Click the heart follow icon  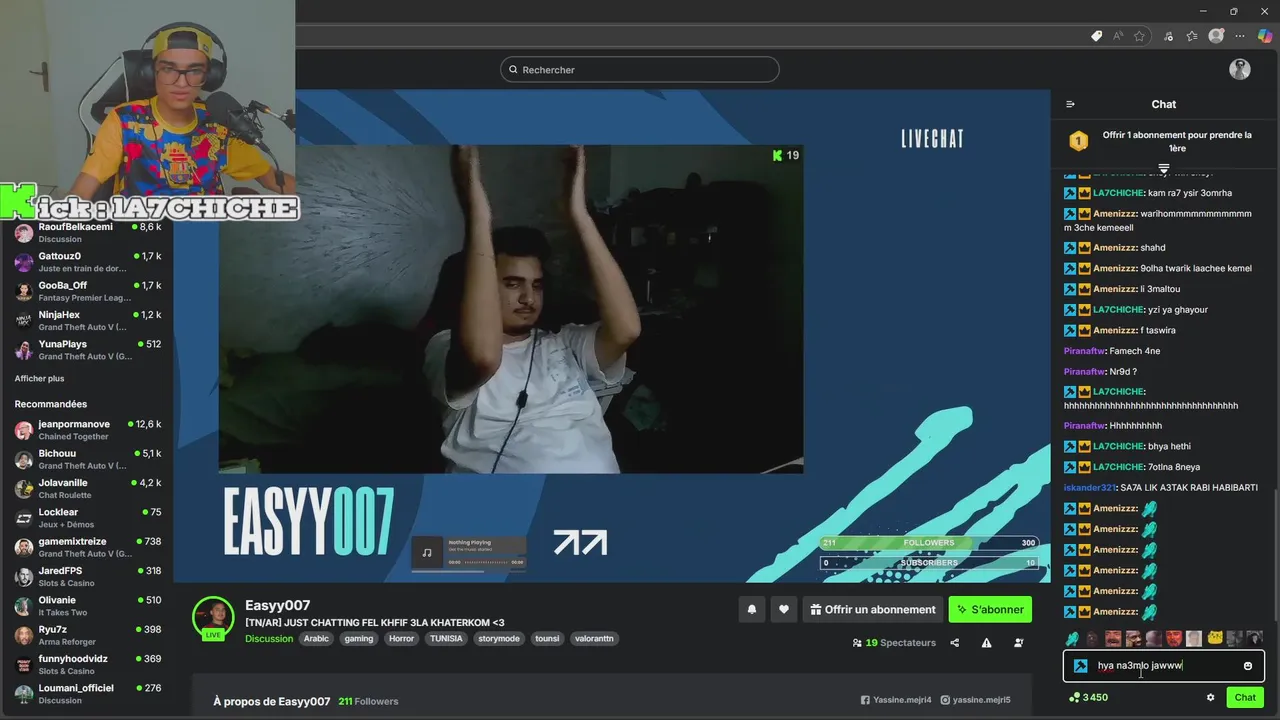pyautogui.click(x=784, y=609)
